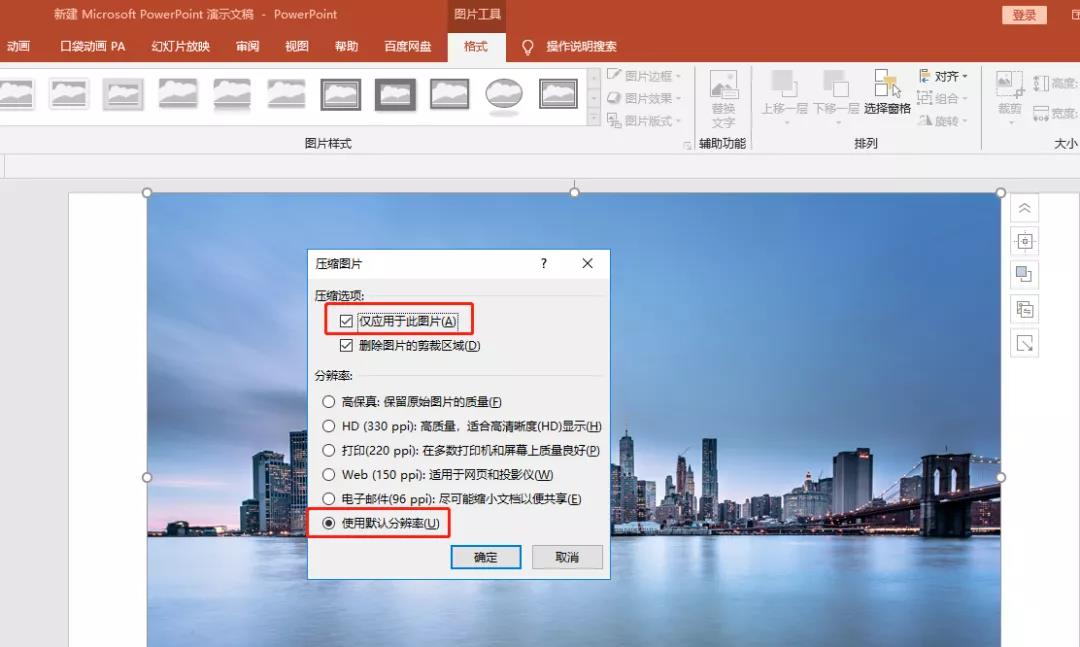Apply thick black frame picture style
Screen dimensions: 1080x647
[x=395, y=94]
